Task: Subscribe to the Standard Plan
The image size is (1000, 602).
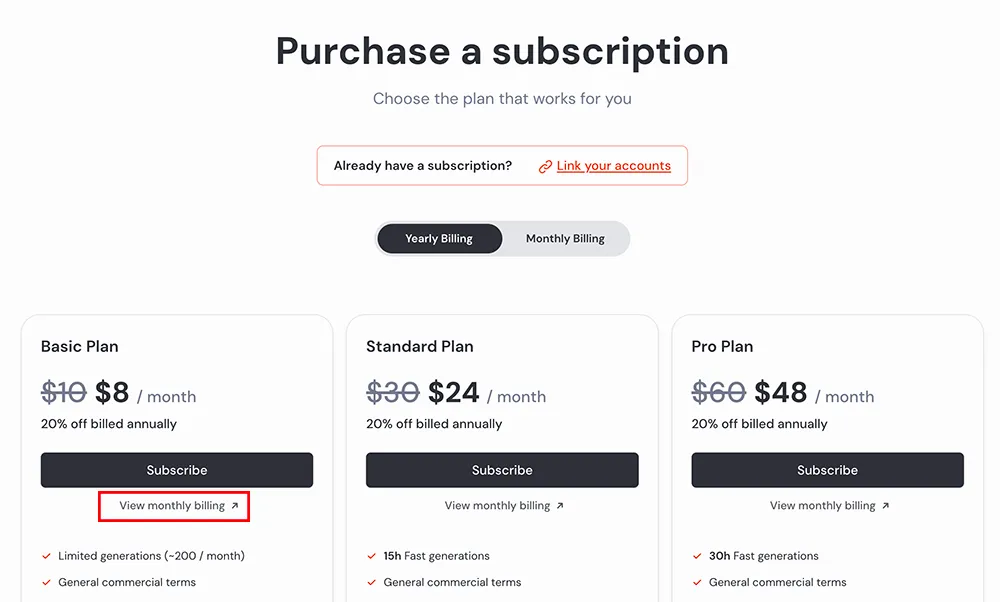Action: (x=502, y=470)
